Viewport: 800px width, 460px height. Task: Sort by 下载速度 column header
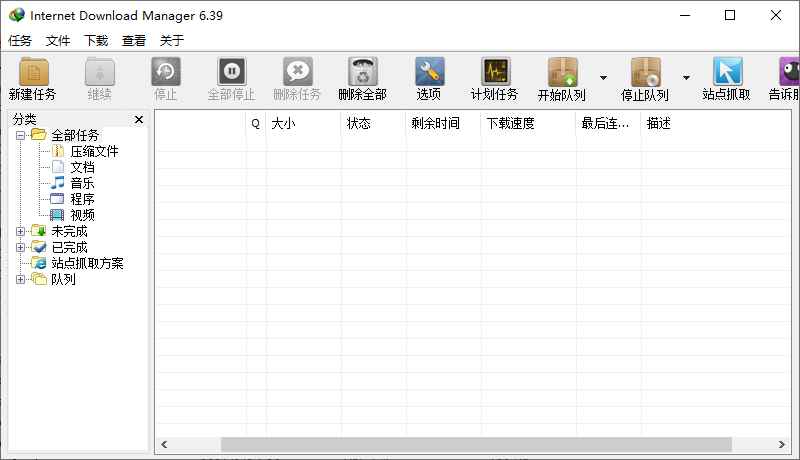[x=528, y=123]
